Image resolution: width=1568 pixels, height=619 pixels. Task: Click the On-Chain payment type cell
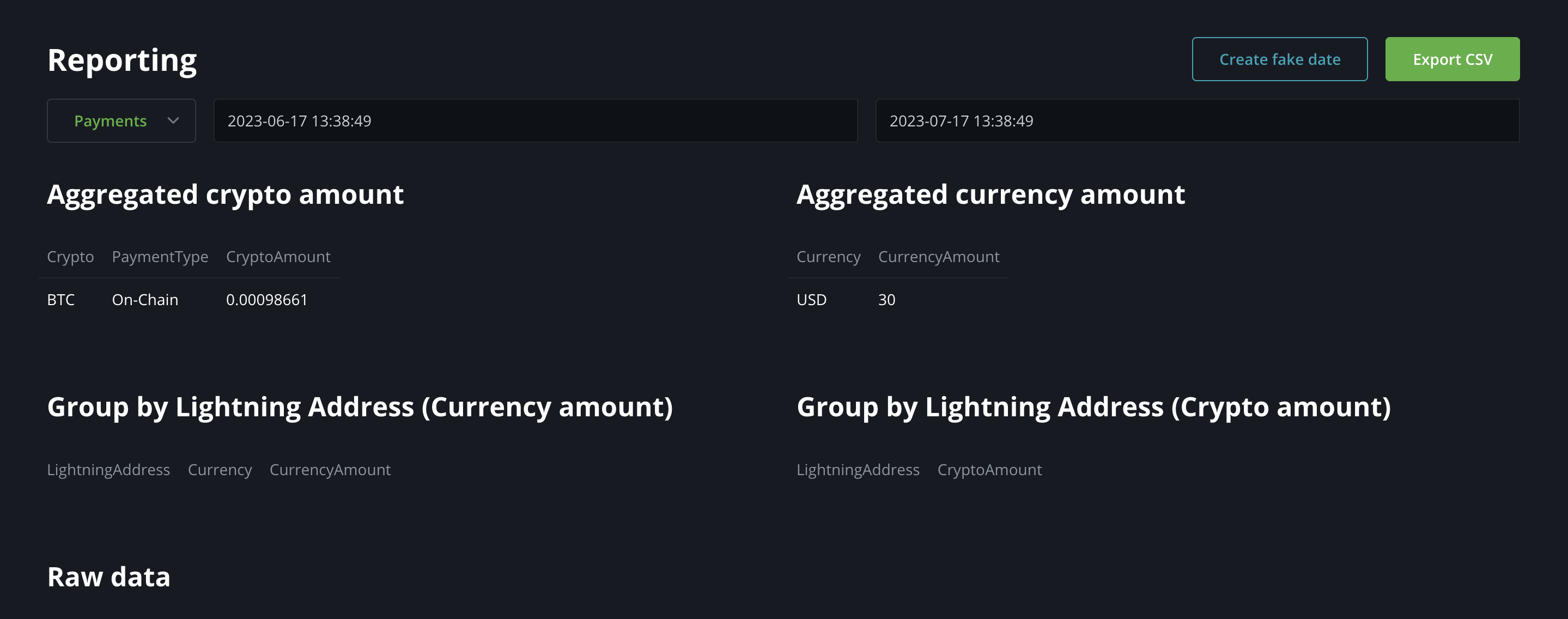(x=145, y=299)
